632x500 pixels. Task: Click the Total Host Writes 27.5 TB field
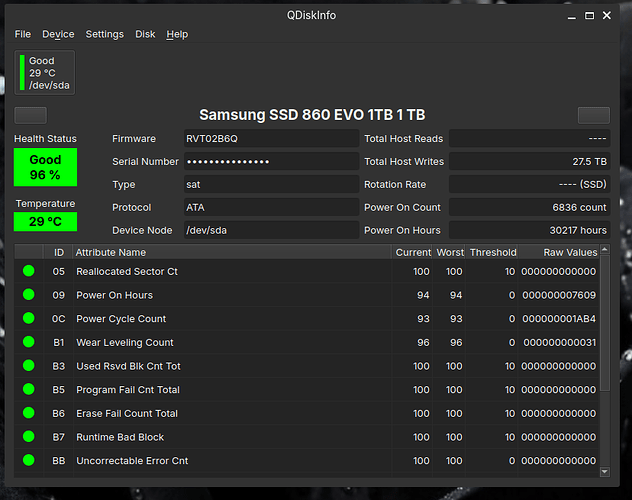tap(529, 162)
